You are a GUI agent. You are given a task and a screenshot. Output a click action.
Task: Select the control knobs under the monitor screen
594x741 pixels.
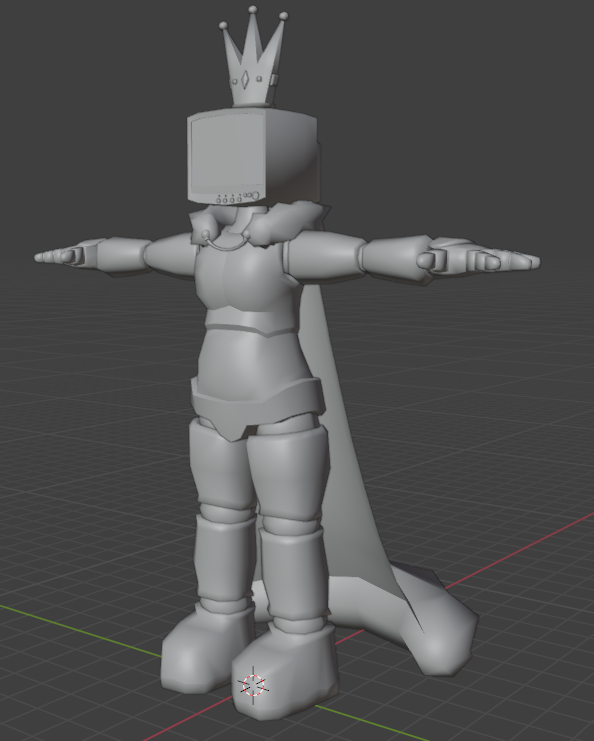pos(238,198)
